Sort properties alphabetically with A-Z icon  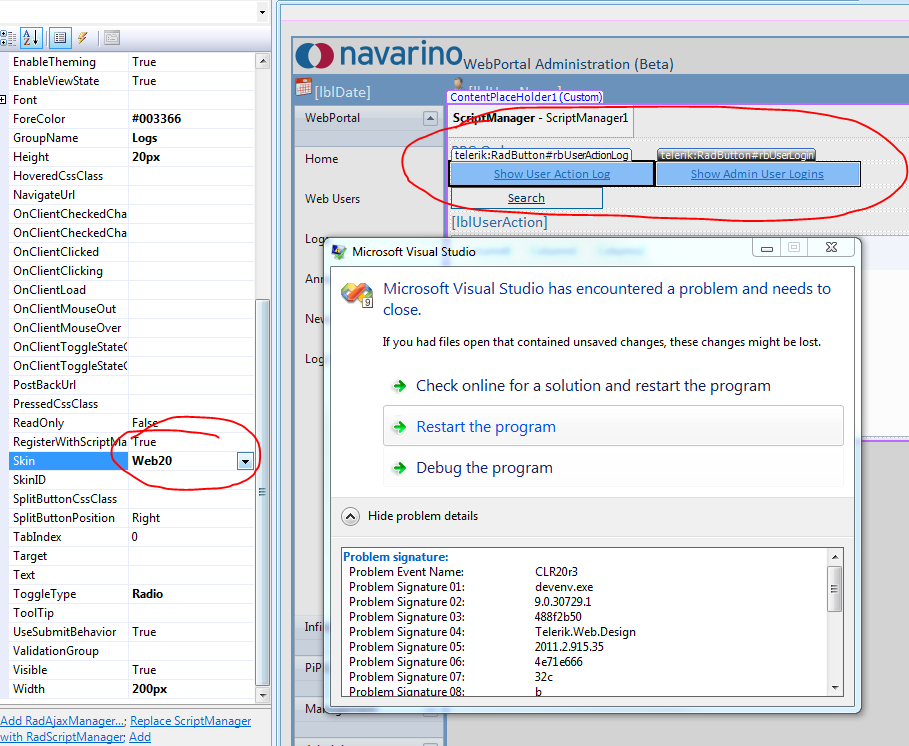pyautogui.click(x=31, y=38)
